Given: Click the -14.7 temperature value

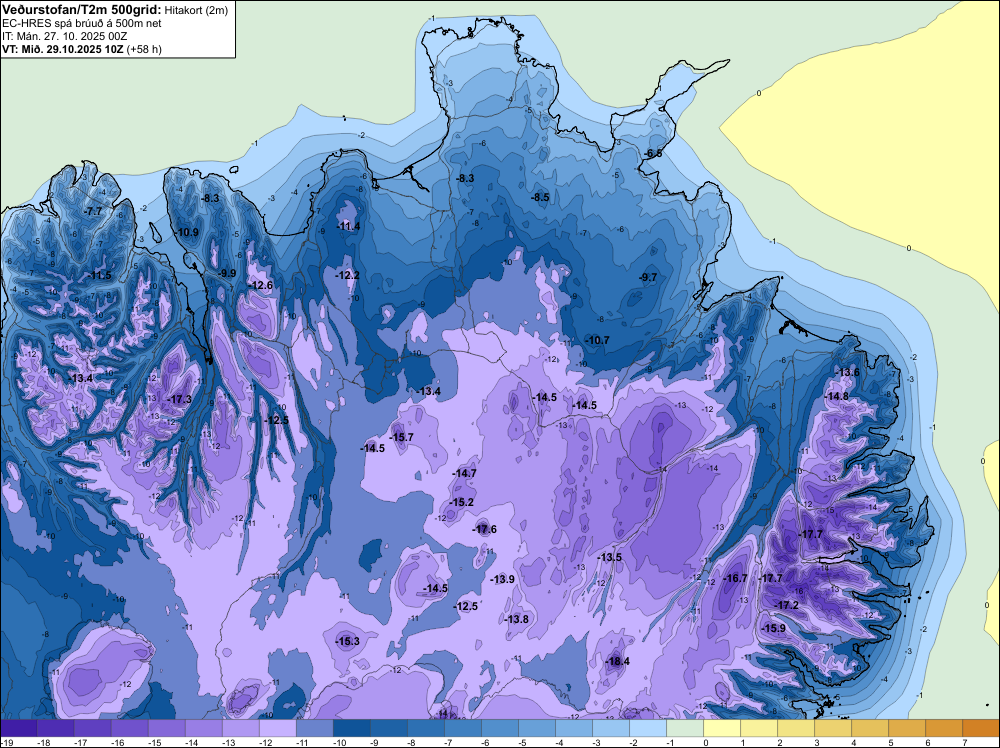Looking at the screenshot, I should 464,473.
